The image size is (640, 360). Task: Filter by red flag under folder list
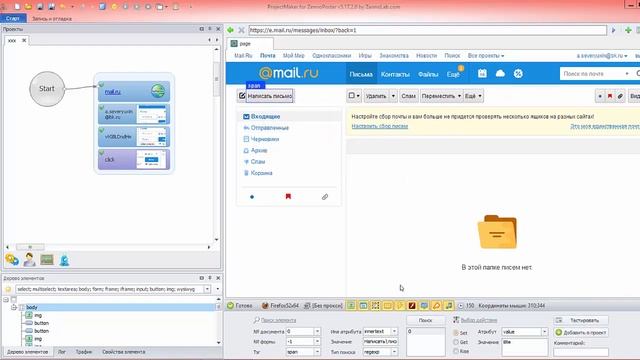coord(288,197)
